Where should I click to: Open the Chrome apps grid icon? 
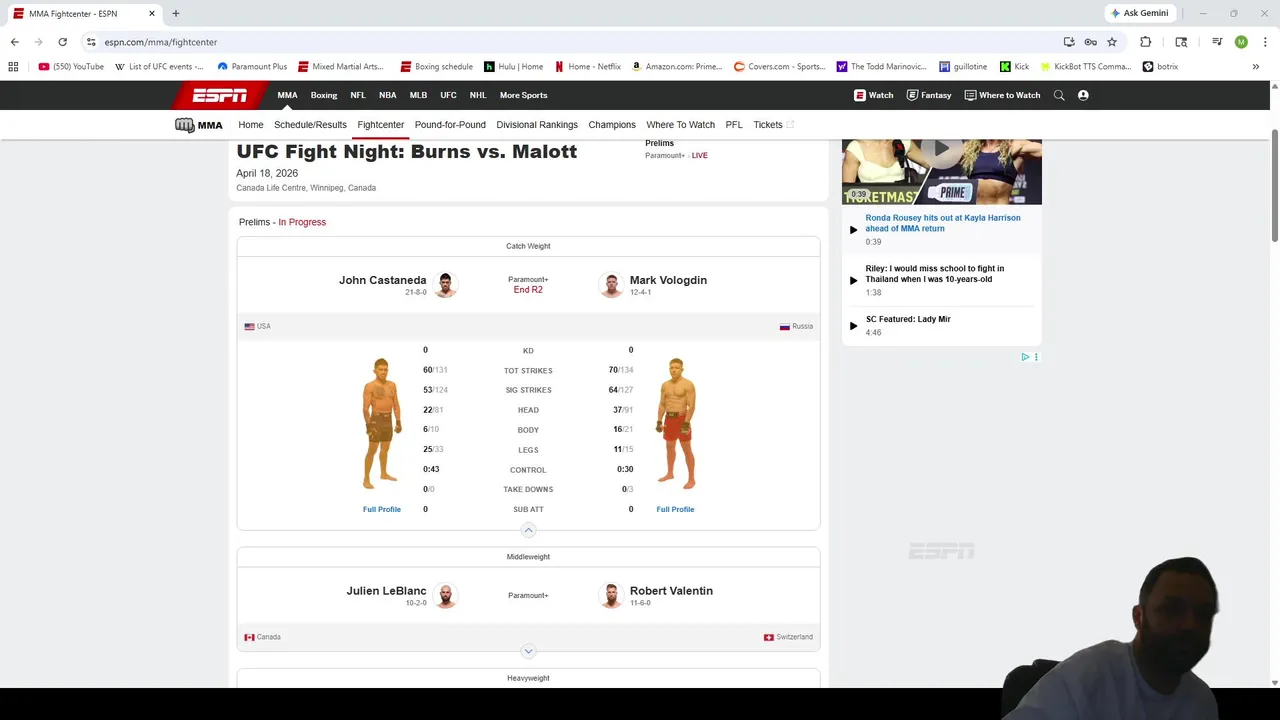click(x=13, y=67)
